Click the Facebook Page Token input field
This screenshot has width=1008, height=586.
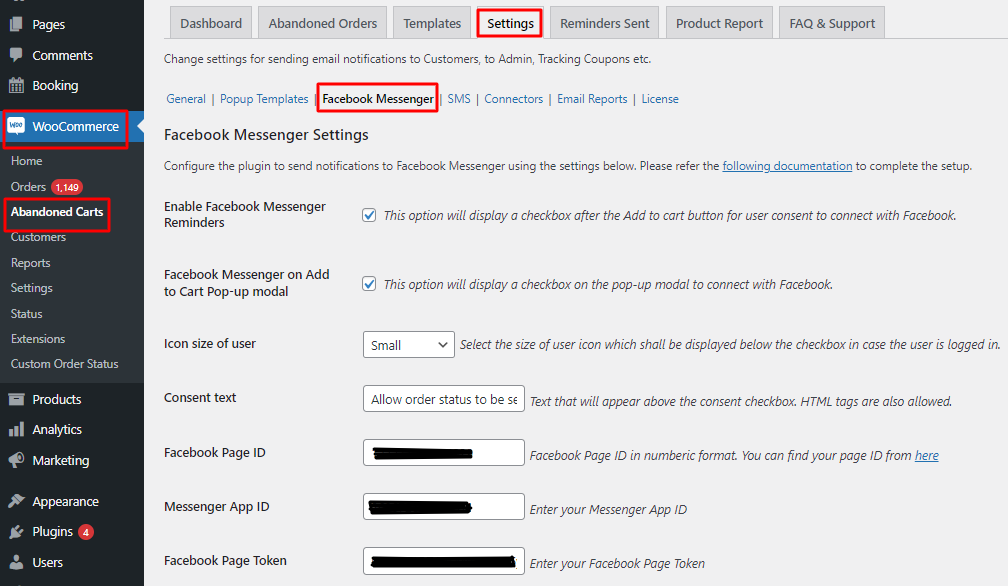(x=444, y=561)
